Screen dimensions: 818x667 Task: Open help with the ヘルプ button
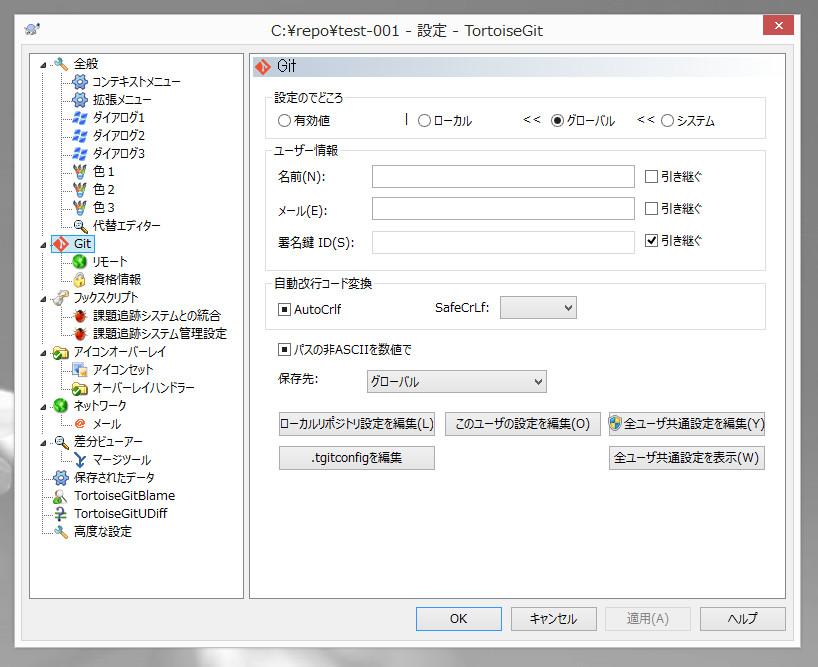(743, 619)
